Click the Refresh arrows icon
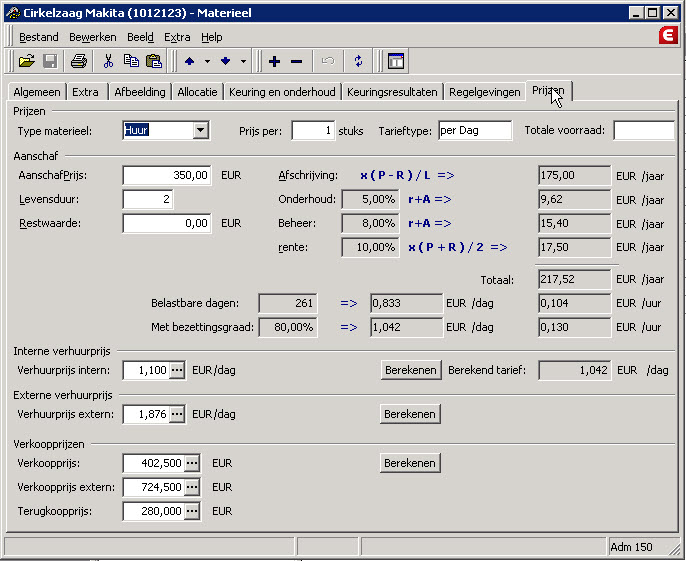686x561 pixels. tap(358, 61)
